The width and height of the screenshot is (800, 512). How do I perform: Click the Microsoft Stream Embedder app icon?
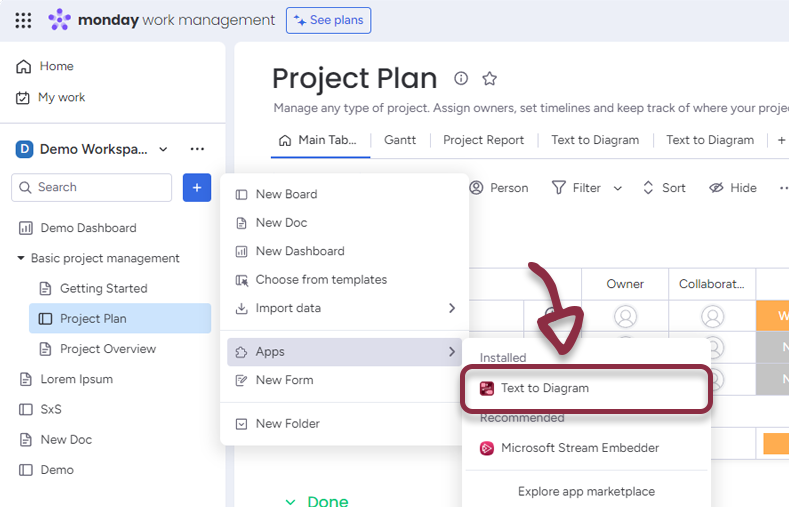click(487, 448)
